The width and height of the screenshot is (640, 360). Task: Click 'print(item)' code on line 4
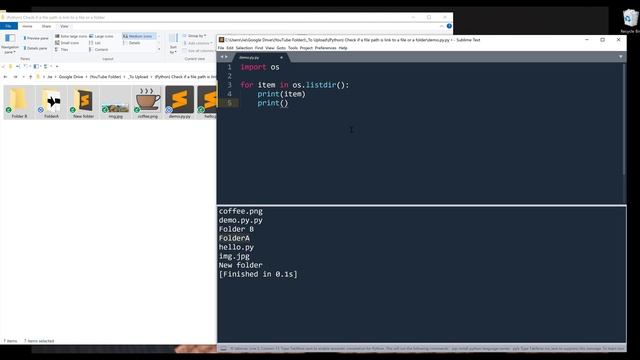coord(281,94)
